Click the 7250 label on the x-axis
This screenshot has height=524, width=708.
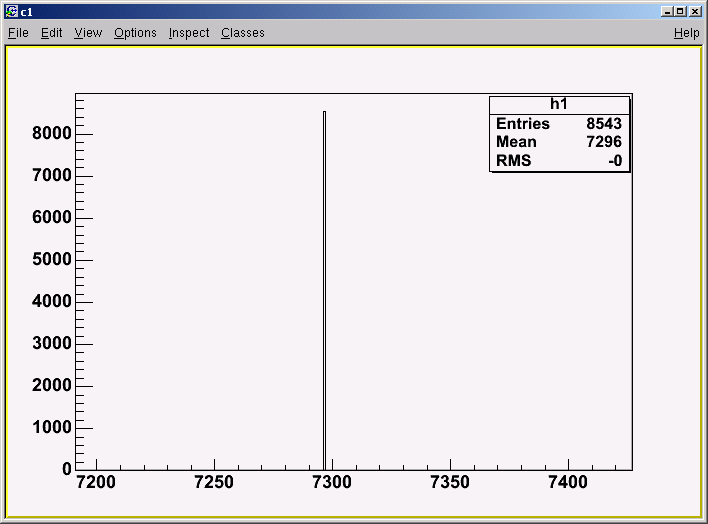[214, 482]
